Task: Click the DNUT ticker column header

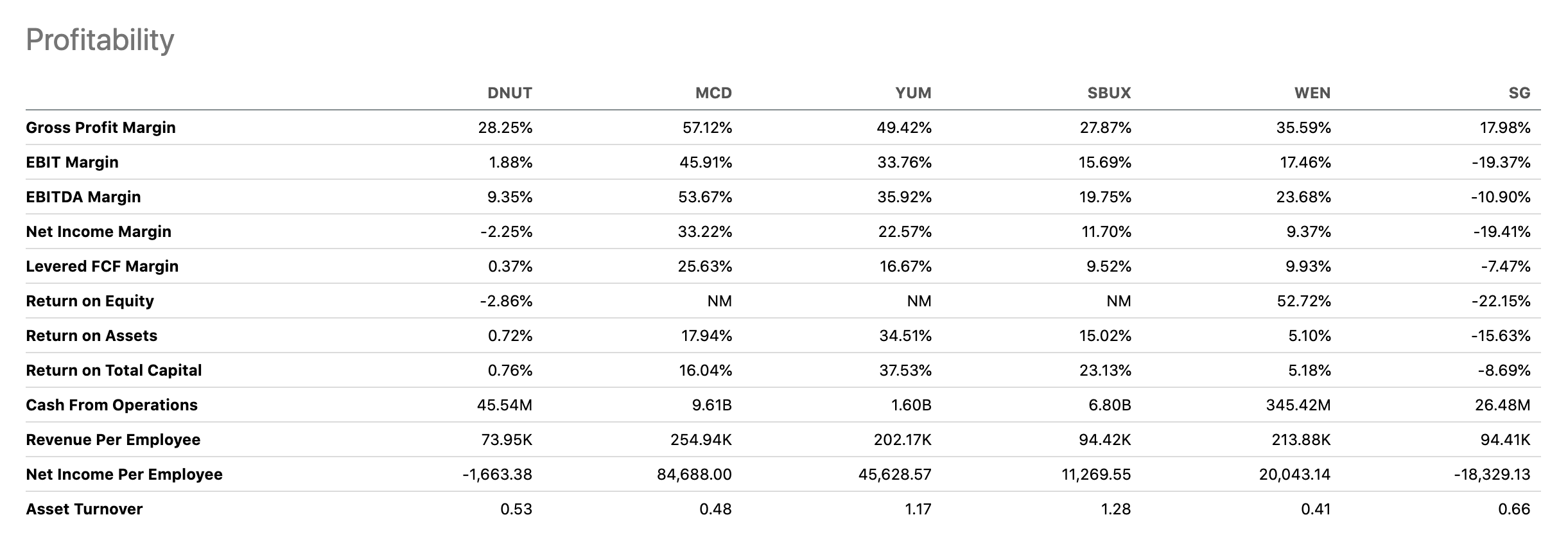Action: click(509, 93)
